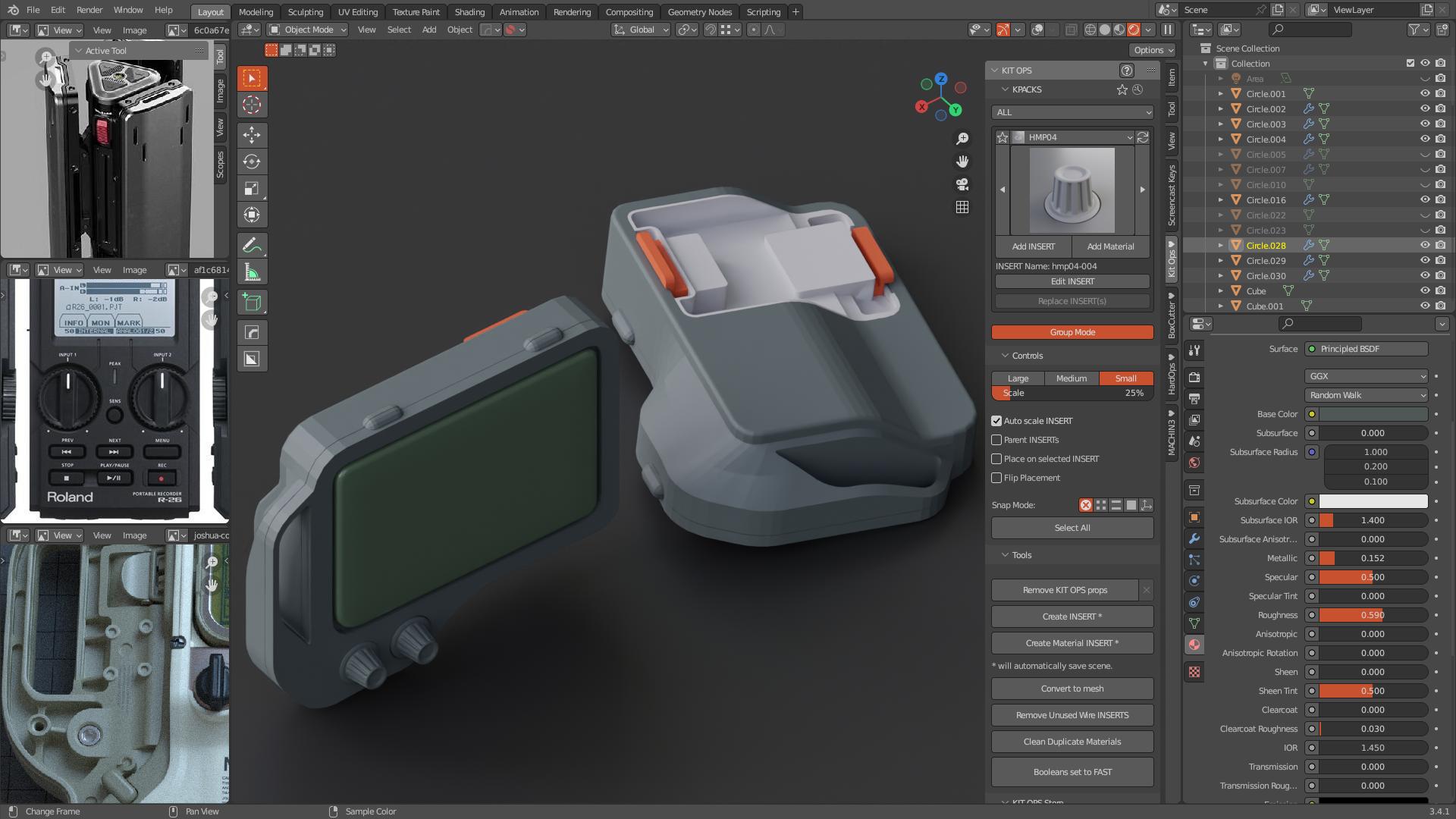This screenshot has width=1456, height=819.
Task: Adjust the Roughness slider
Action: click(1372, 615)
